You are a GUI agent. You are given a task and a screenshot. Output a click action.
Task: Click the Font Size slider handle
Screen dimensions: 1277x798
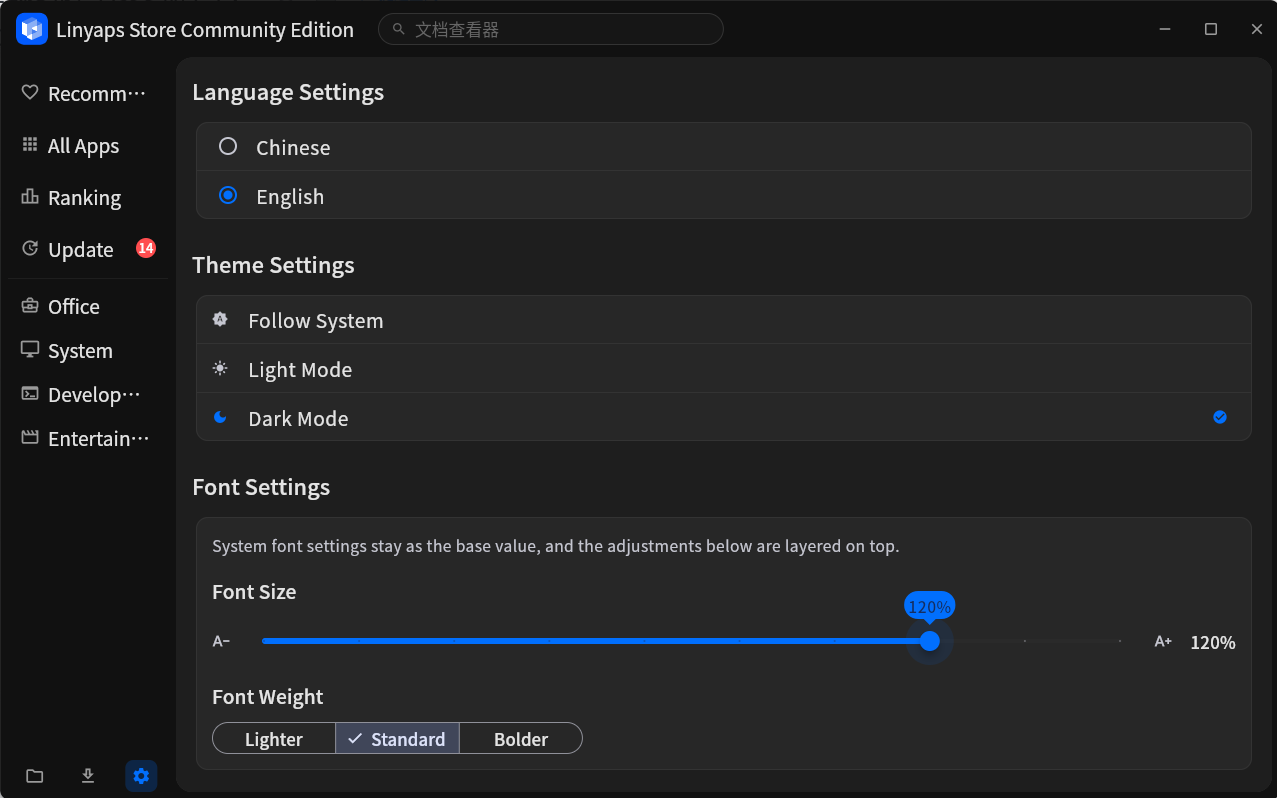(929, 641)
